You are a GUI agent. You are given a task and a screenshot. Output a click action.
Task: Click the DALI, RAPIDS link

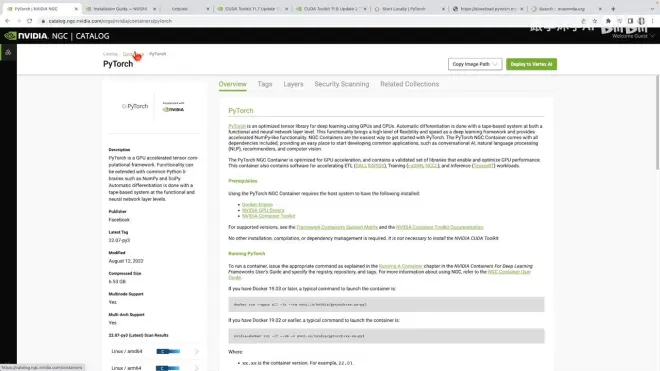coord(370,166)
